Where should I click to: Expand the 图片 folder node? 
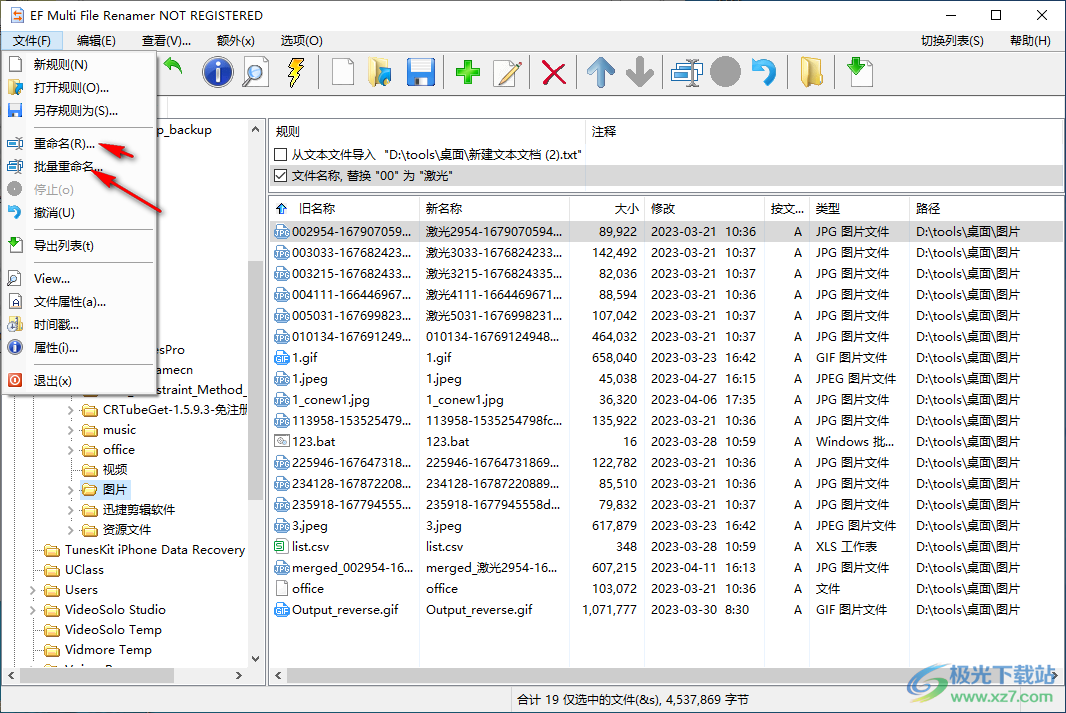pos(71,490)
